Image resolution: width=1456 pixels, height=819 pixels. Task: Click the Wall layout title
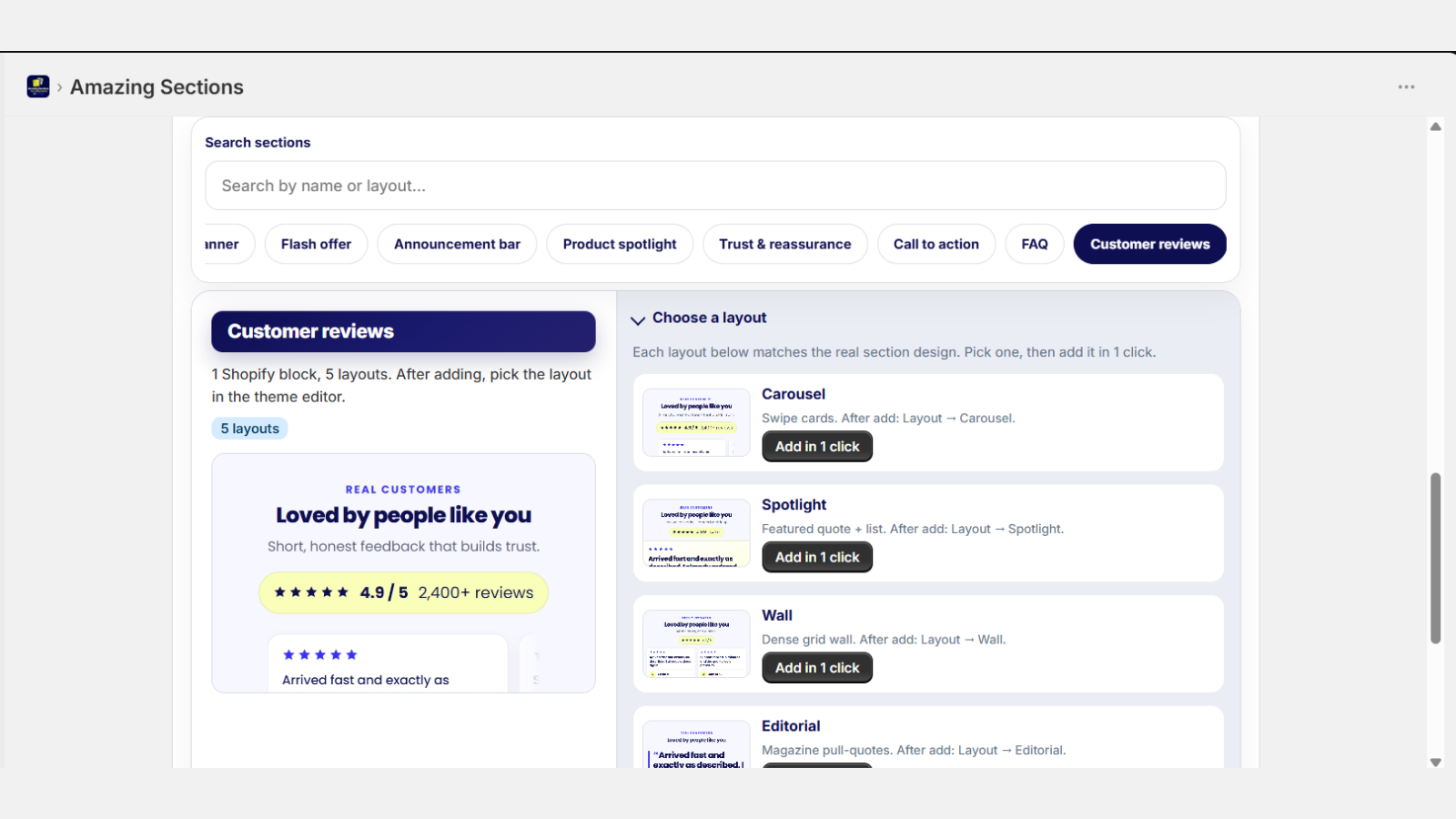(777, 615)
